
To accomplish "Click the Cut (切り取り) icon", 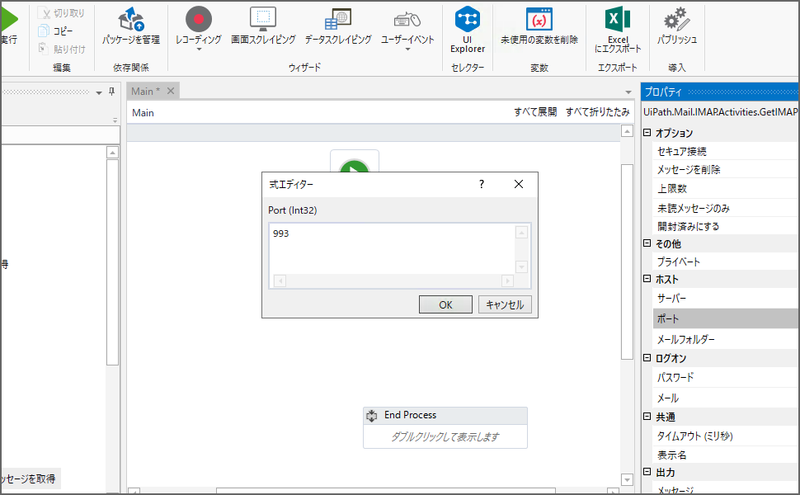I will pos(45,13).
